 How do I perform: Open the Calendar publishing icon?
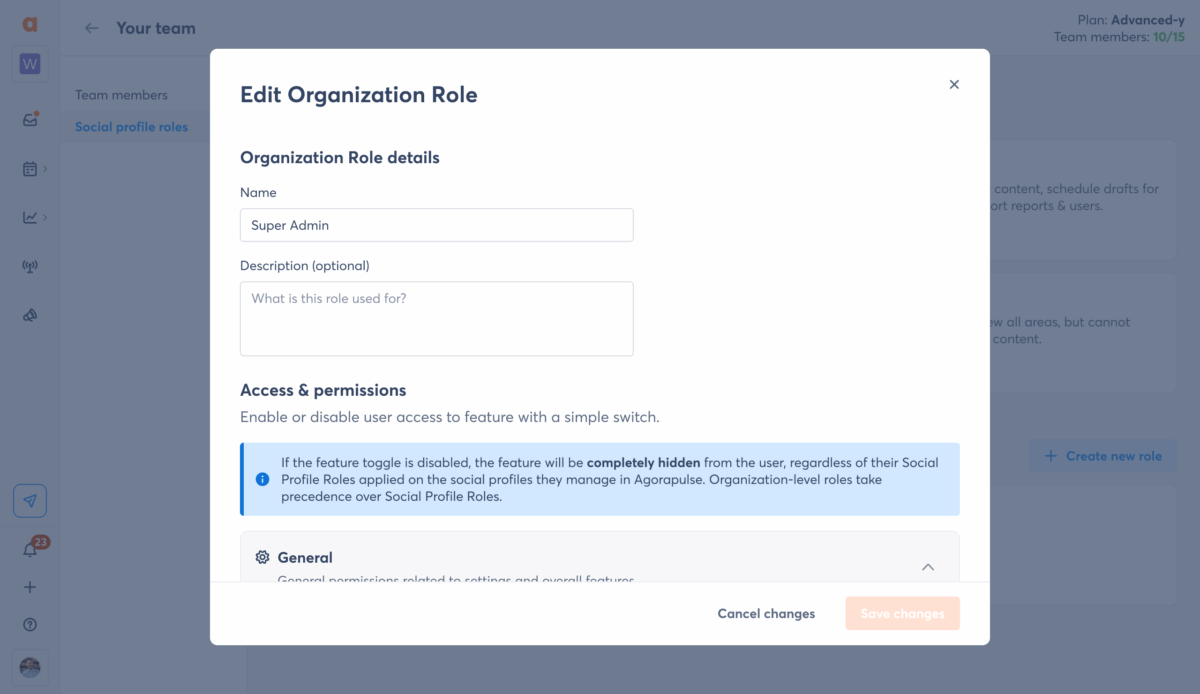(30, 169)
